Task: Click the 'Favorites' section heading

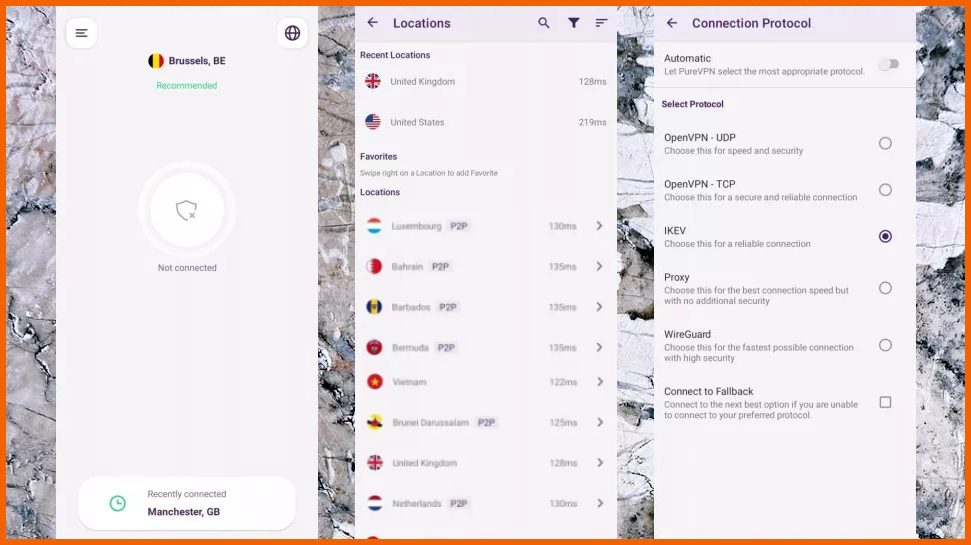Action: coord(378,157)
